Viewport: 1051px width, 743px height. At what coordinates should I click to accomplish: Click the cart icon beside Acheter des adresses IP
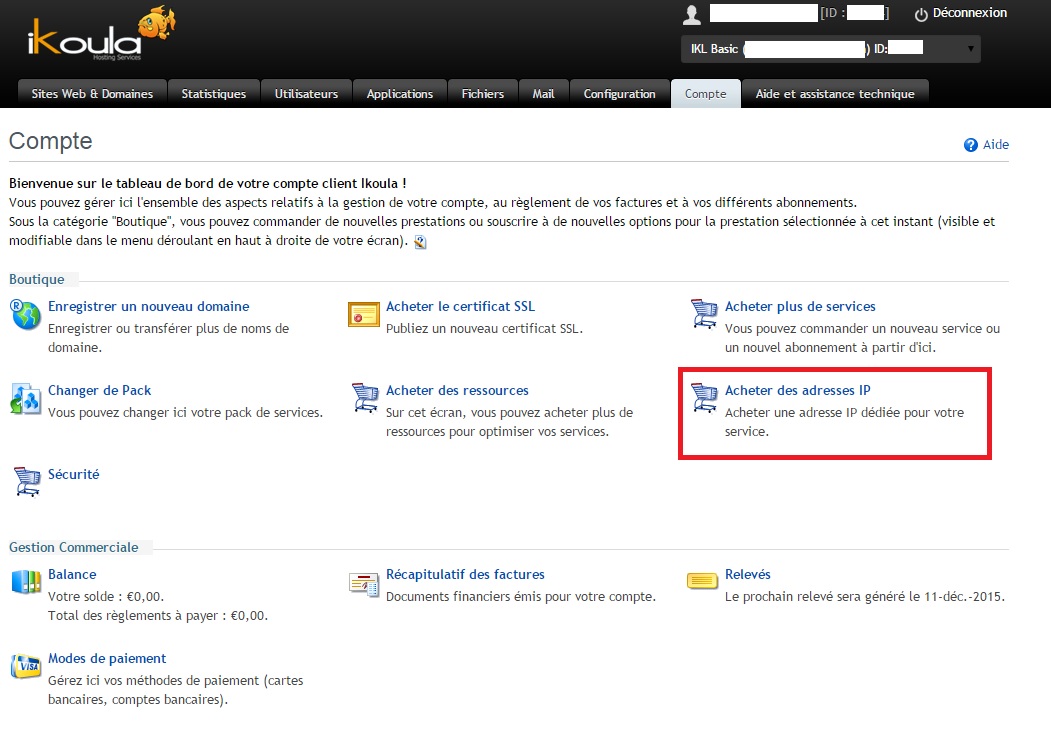pyautogui.click(x=703, y=398)
